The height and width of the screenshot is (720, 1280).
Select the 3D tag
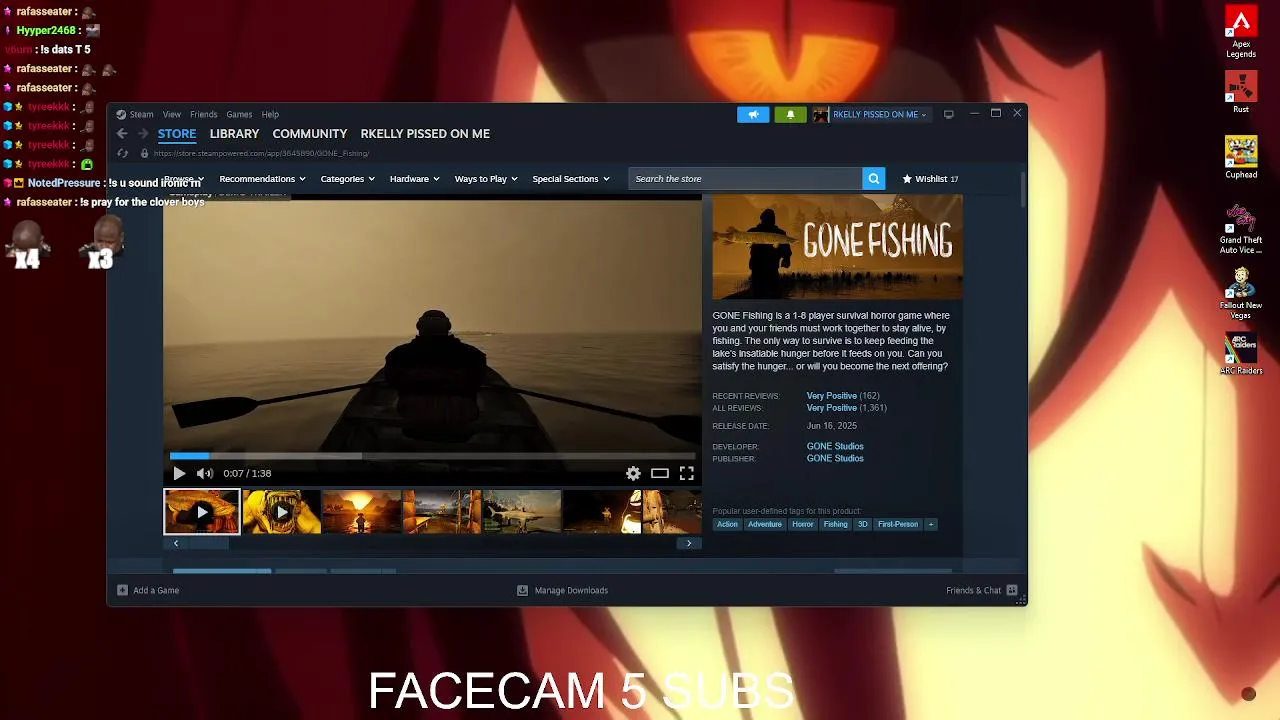(863, 524)
